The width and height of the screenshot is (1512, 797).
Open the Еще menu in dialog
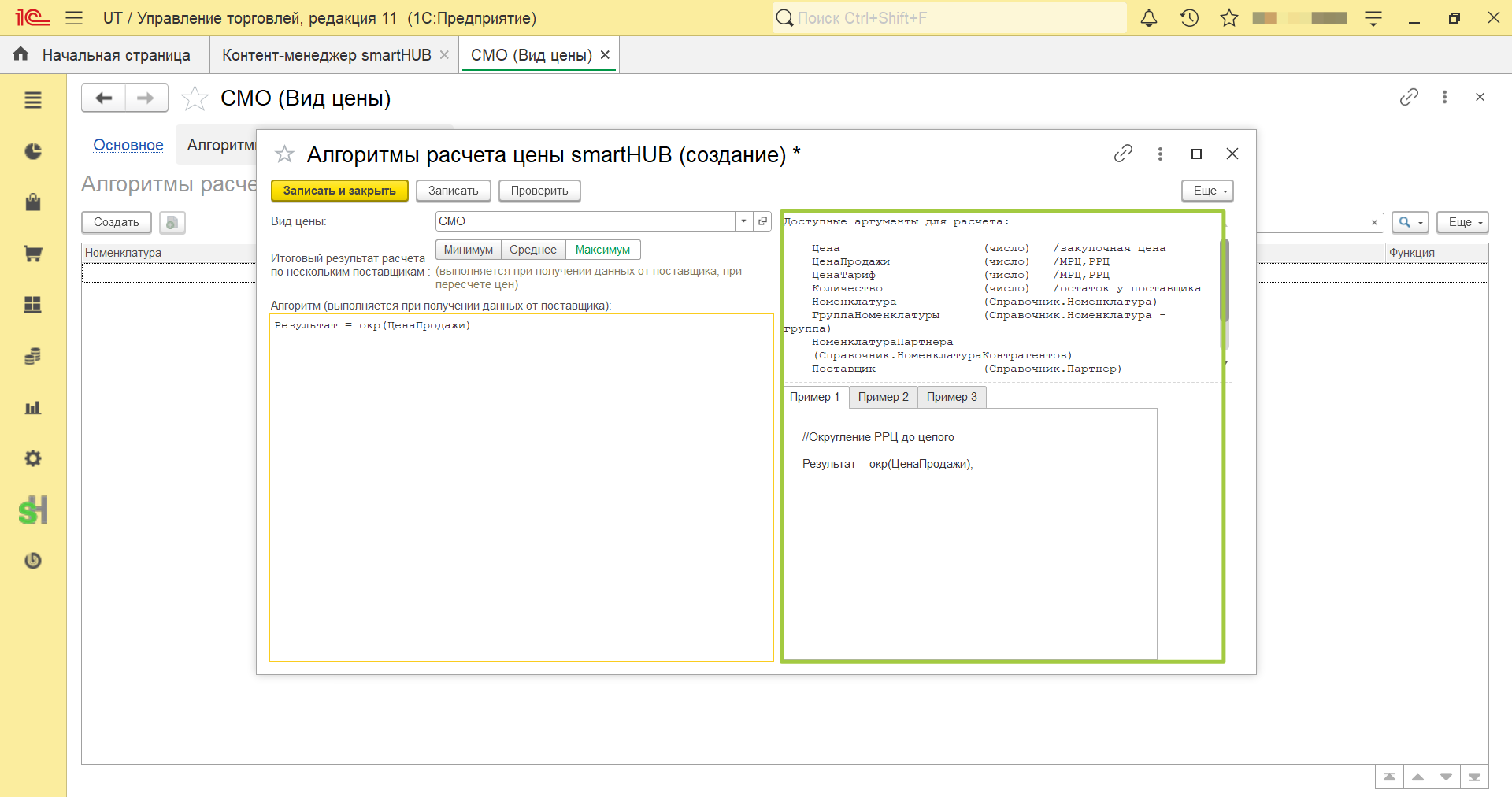[x=1207, y=191]
